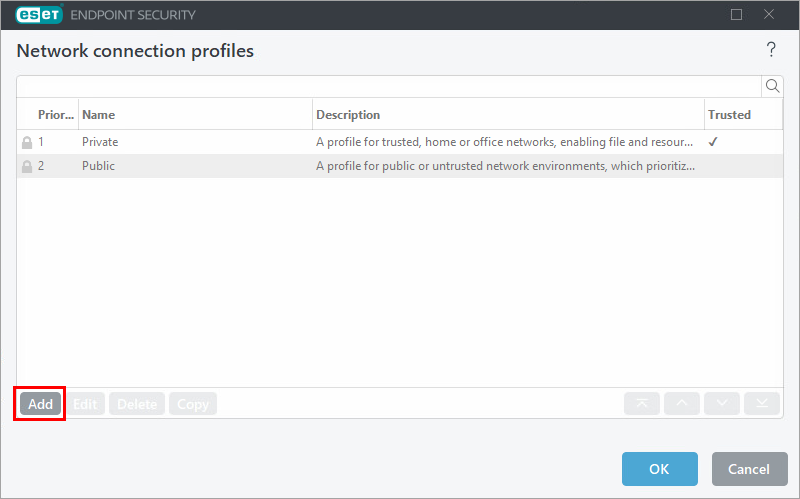Image resolution: width=800 pixels, height=499 pixels.
Task: Sort by the Priority column header
Action: pyautogui.click(x=56, y=115)
